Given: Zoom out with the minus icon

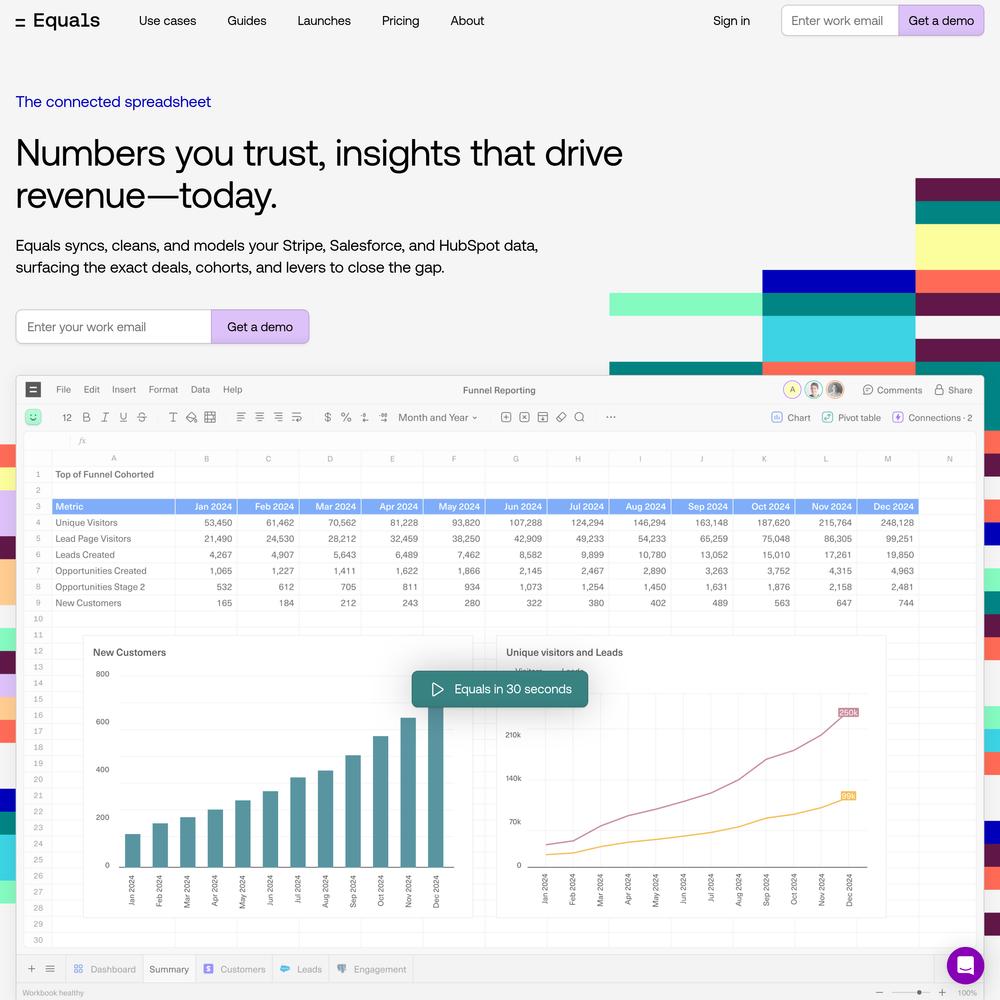Looking at the screenshot, I should point(879,992).
